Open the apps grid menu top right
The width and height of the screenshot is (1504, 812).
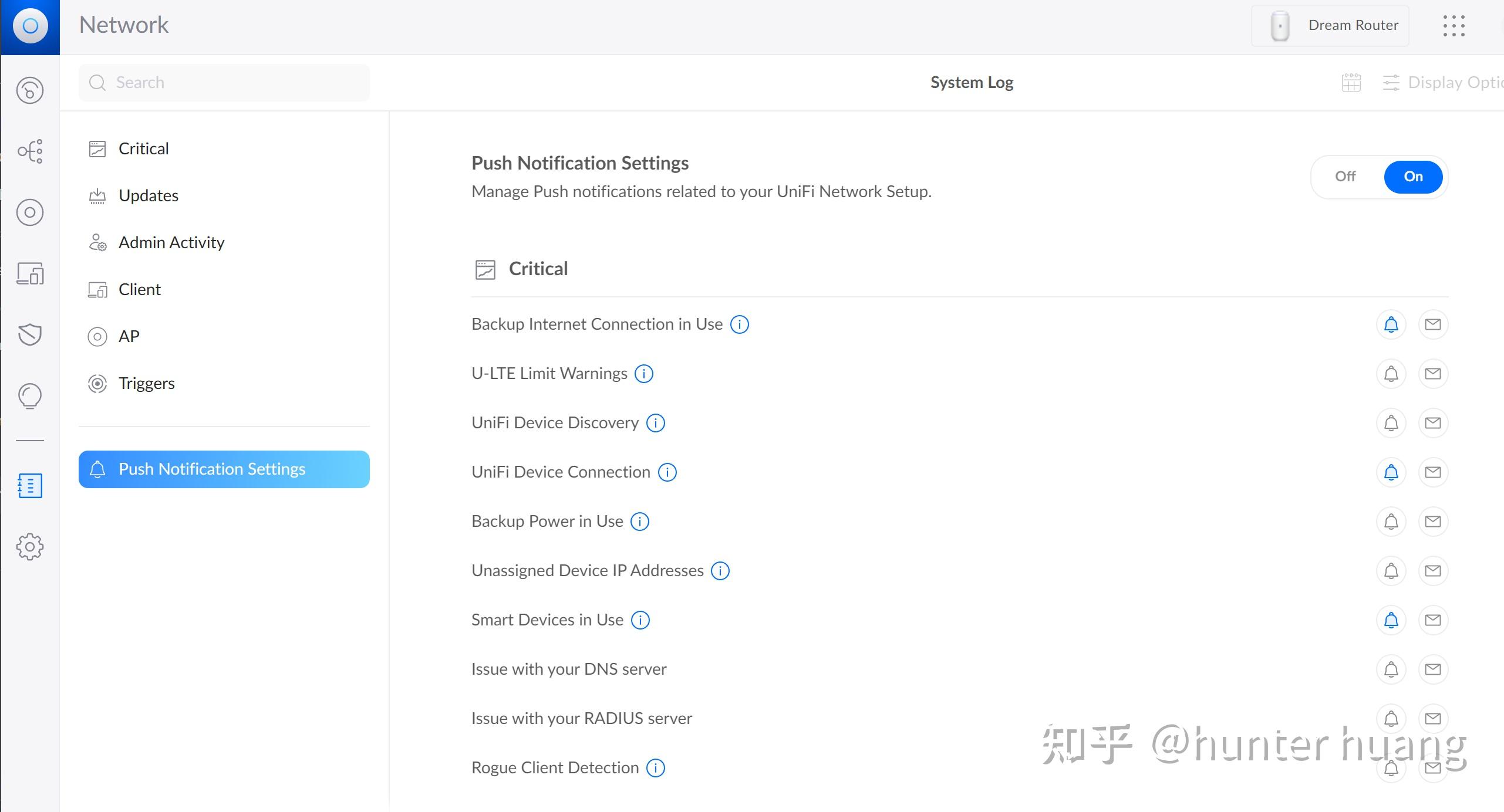click(x=1453, y=25)
